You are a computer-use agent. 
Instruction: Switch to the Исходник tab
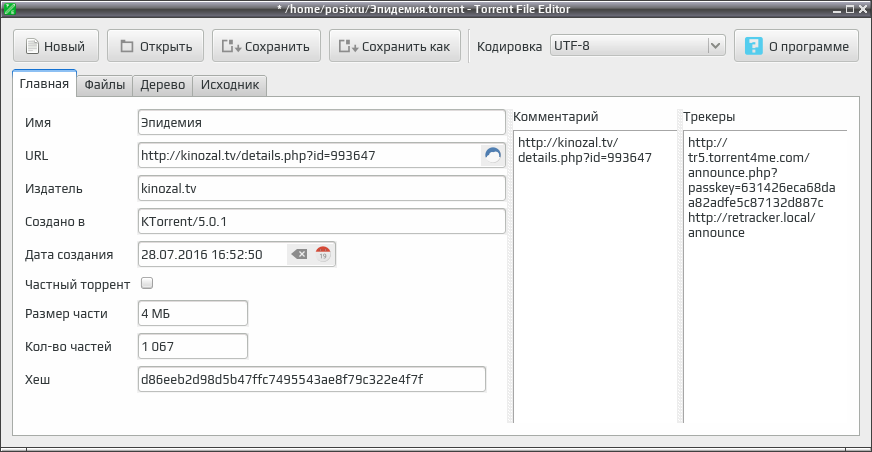tap(230, 85)
